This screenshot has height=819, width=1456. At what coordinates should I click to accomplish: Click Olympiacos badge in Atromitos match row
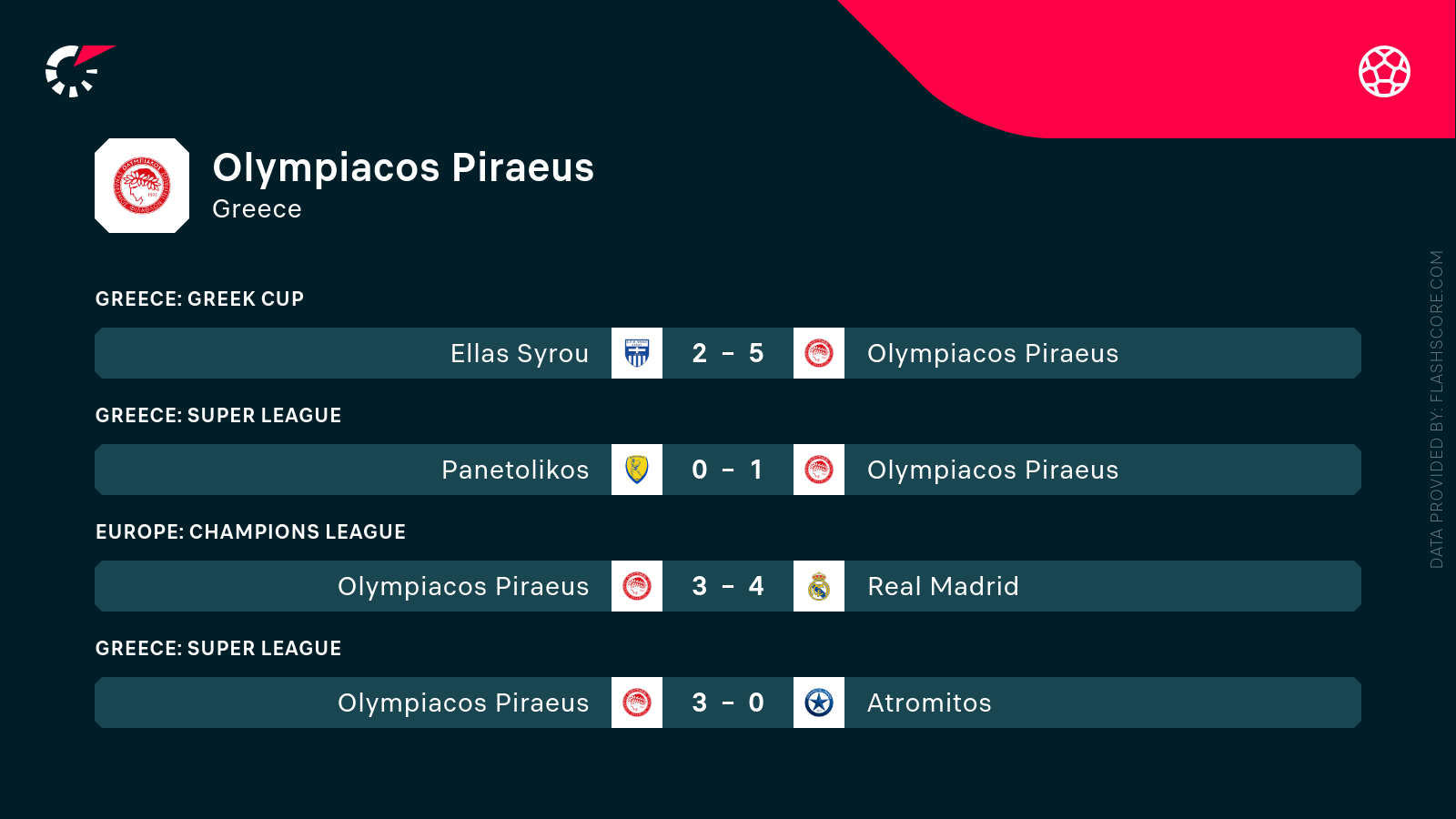pos(637,703)
